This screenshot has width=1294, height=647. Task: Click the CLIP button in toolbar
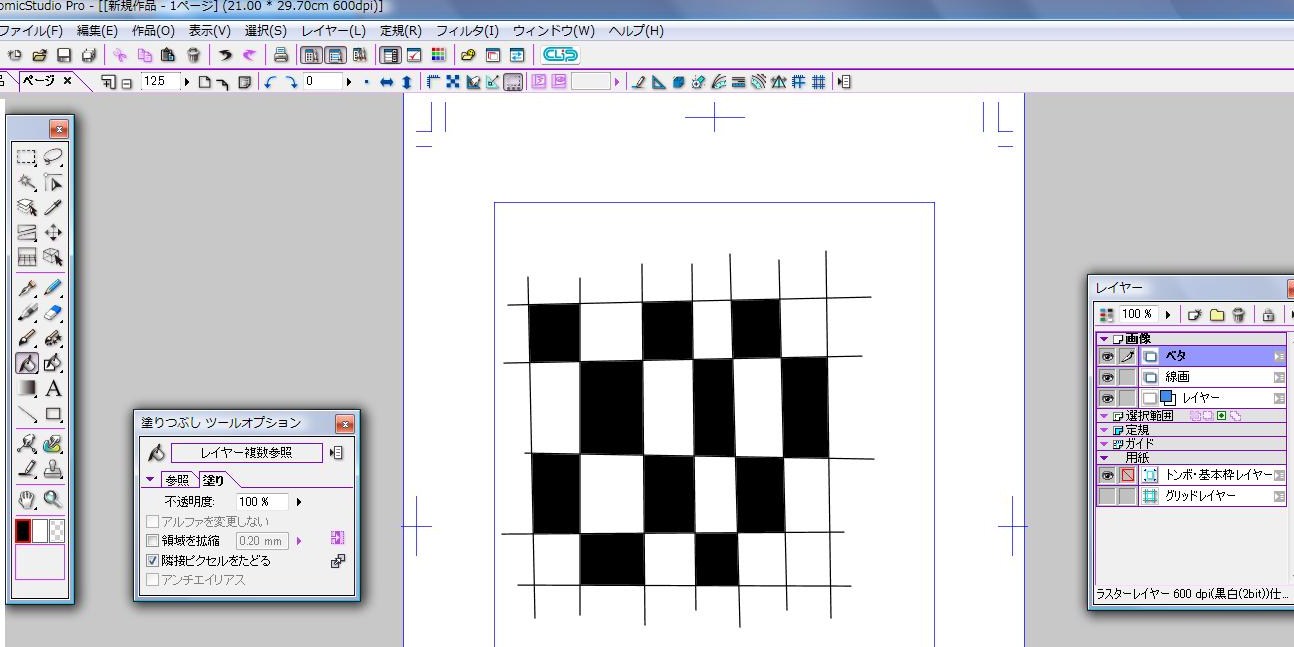560,55
